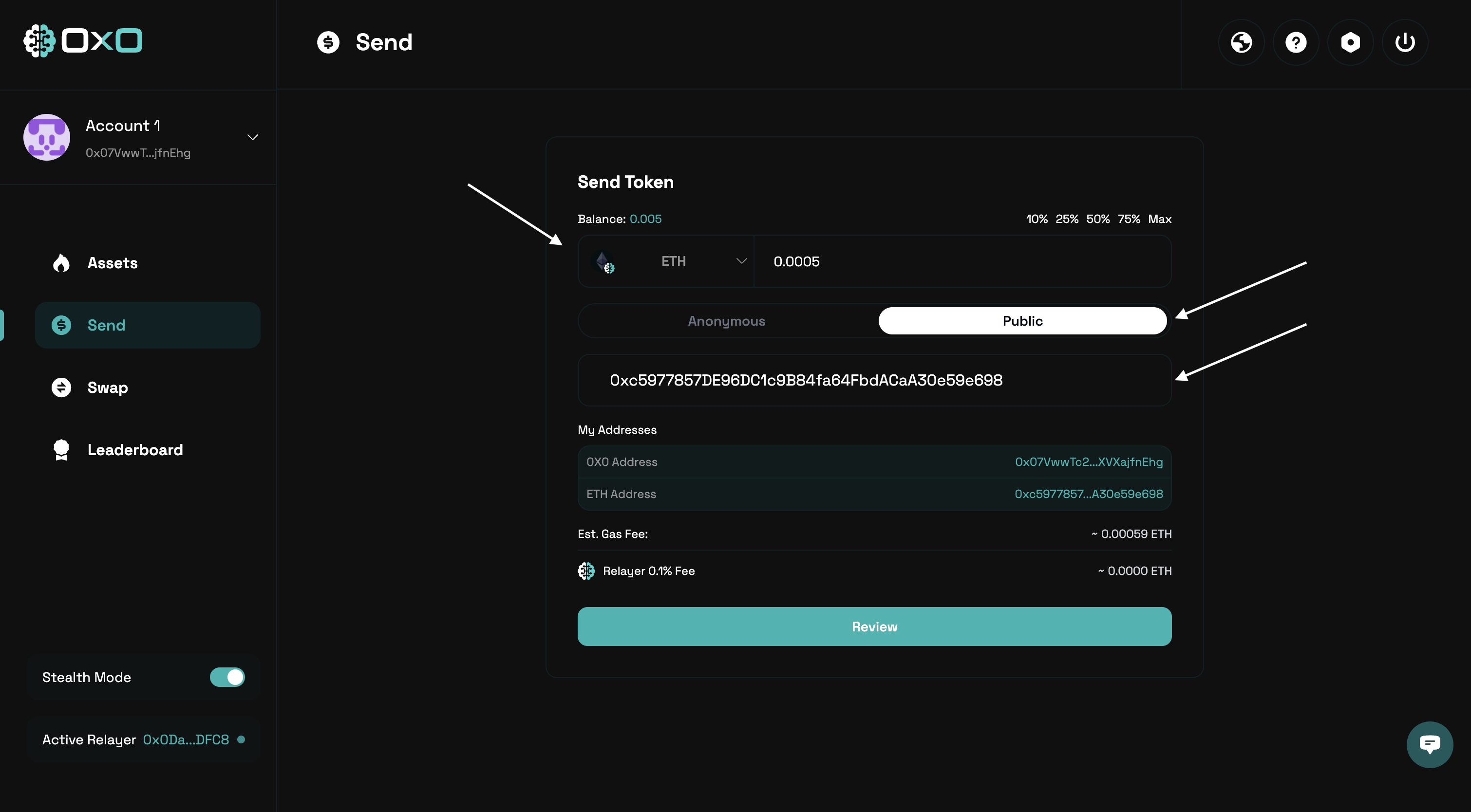The image size is (1471, 812).
Task: Collapse the token selection chevron
Action: click(741, 261)
